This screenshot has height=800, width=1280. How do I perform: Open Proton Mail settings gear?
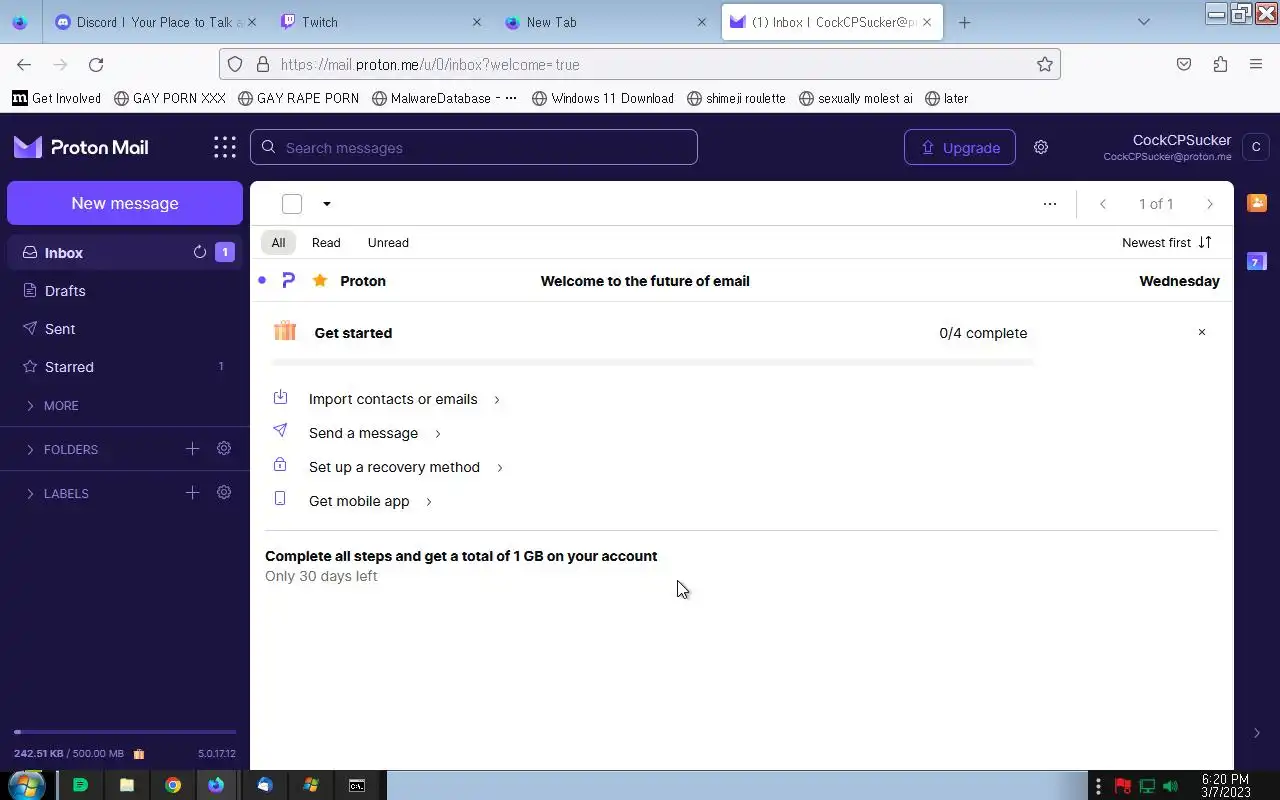pos(1041,147)
